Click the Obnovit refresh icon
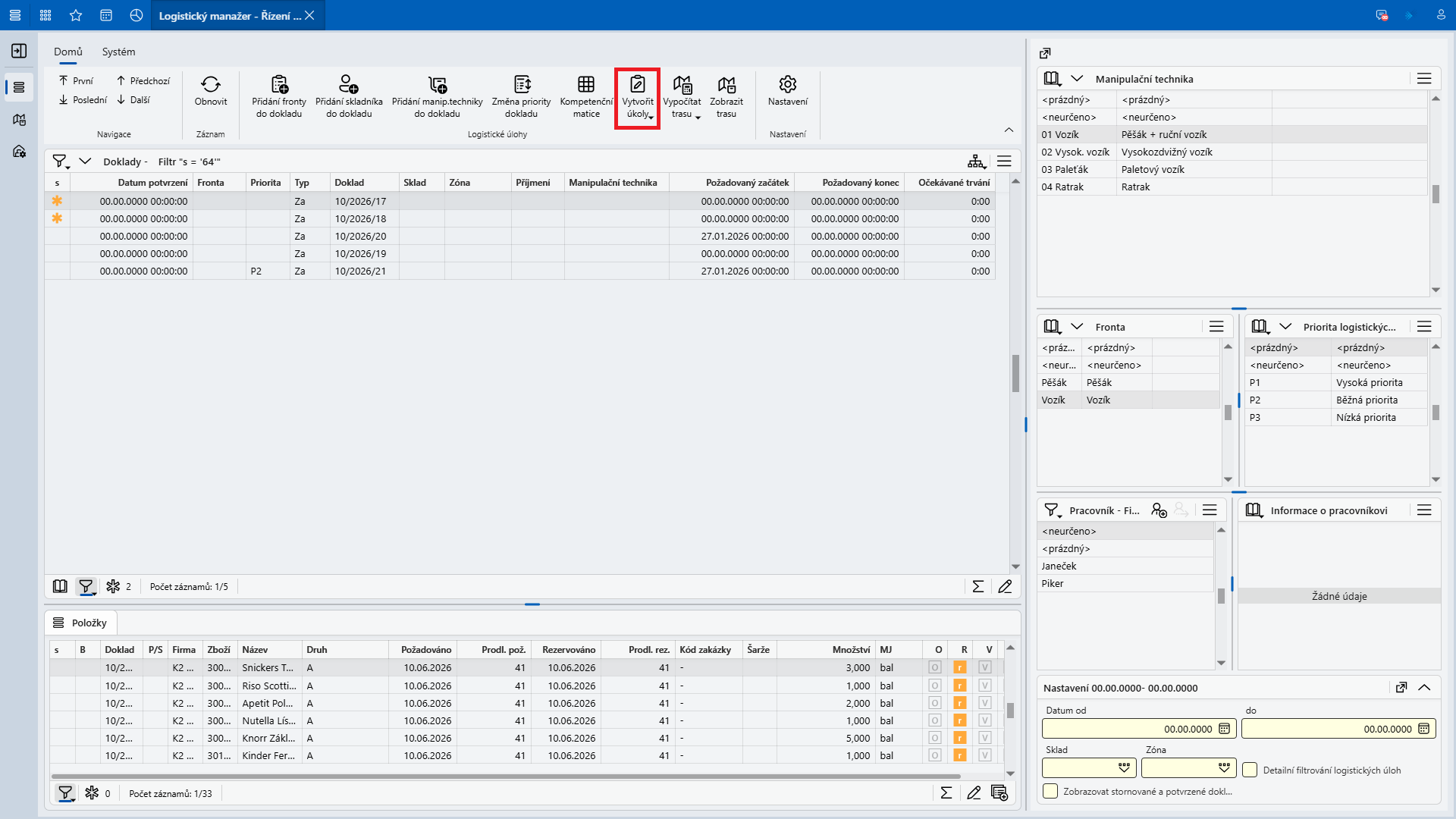Image resolution: width=1456 pixels, height=819 pixels. [211, 84]
